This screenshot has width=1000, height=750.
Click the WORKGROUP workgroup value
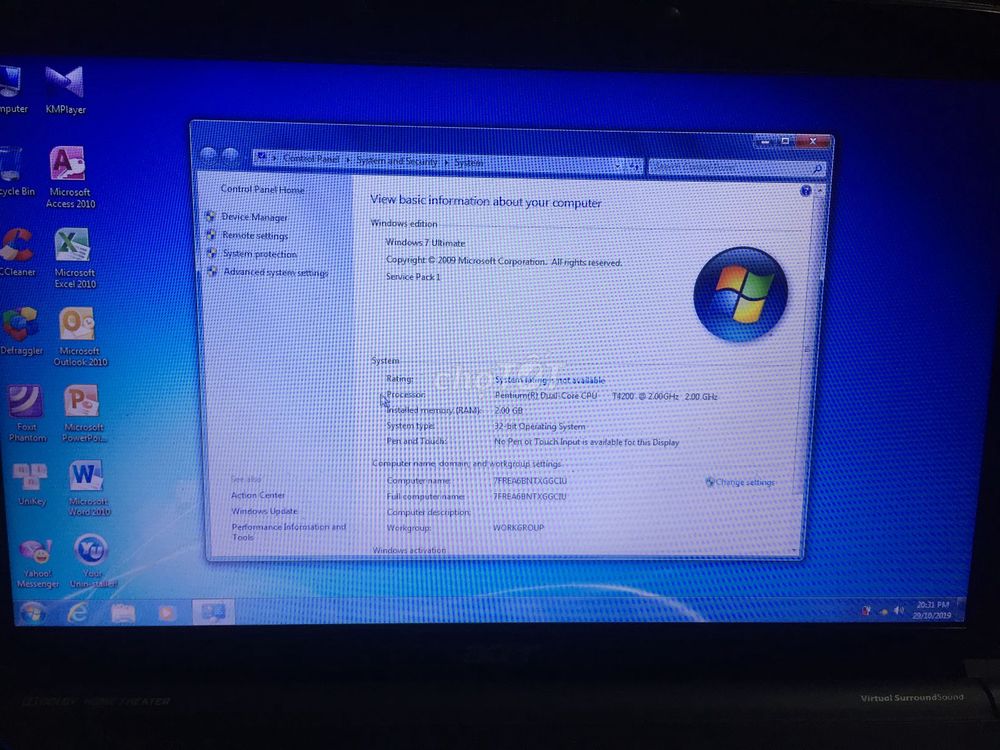(518, 528)
